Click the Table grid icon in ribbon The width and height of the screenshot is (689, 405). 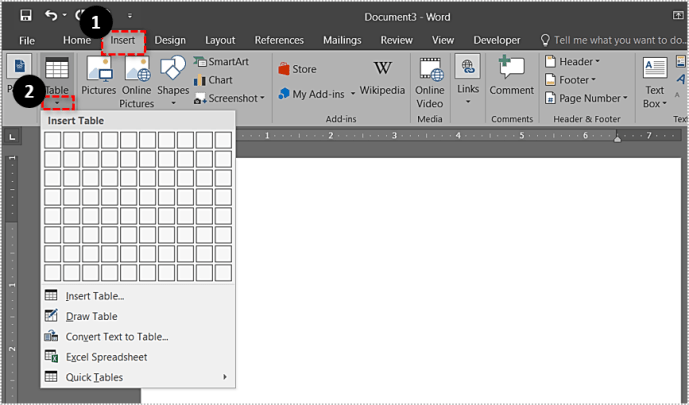click(x=57, y=70)
